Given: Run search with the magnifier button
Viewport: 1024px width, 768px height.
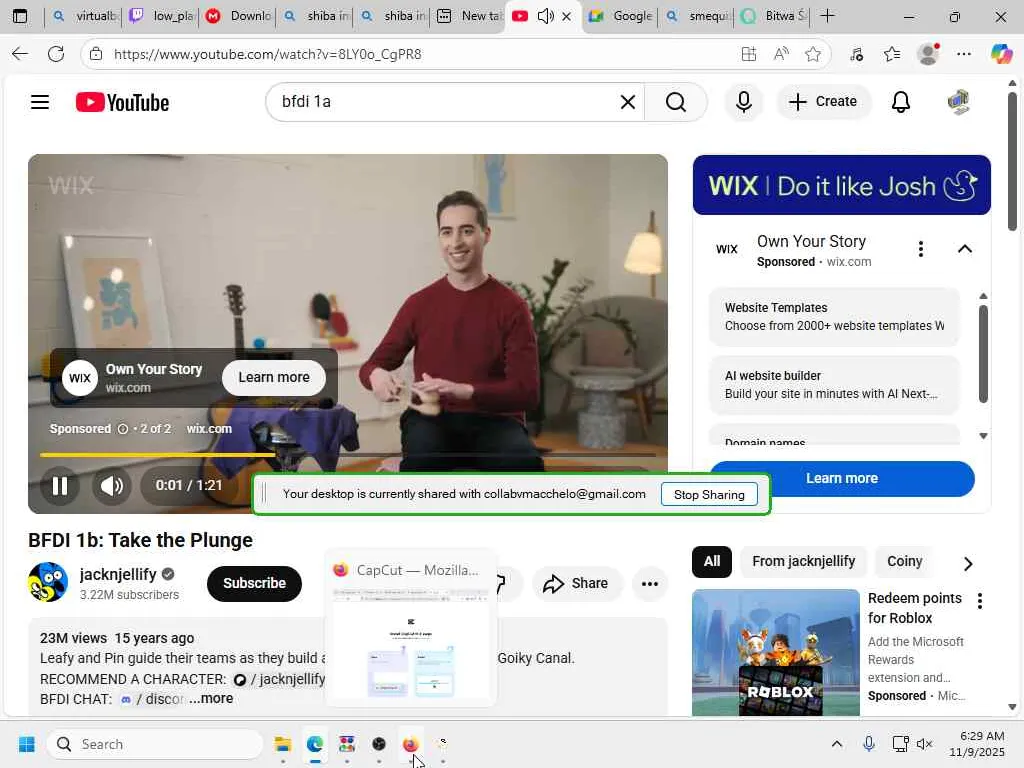Looking at the screenshot, I should coord(676,102).
